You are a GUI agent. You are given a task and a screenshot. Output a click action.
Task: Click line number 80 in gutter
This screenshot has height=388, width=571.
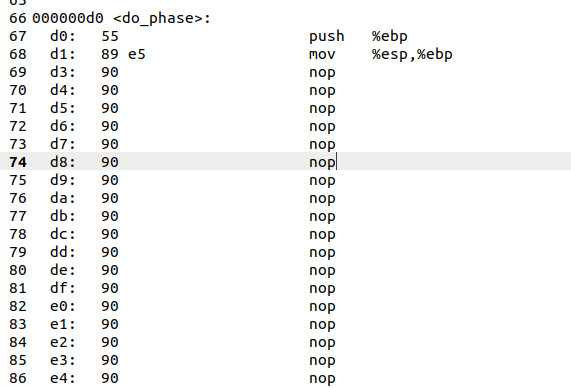[18, 270]
